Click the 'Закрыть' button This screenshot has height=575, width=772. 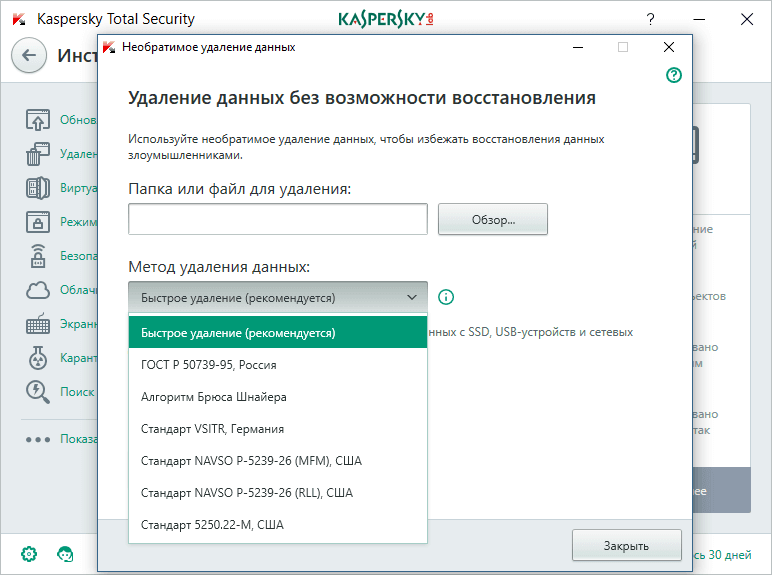627,545
